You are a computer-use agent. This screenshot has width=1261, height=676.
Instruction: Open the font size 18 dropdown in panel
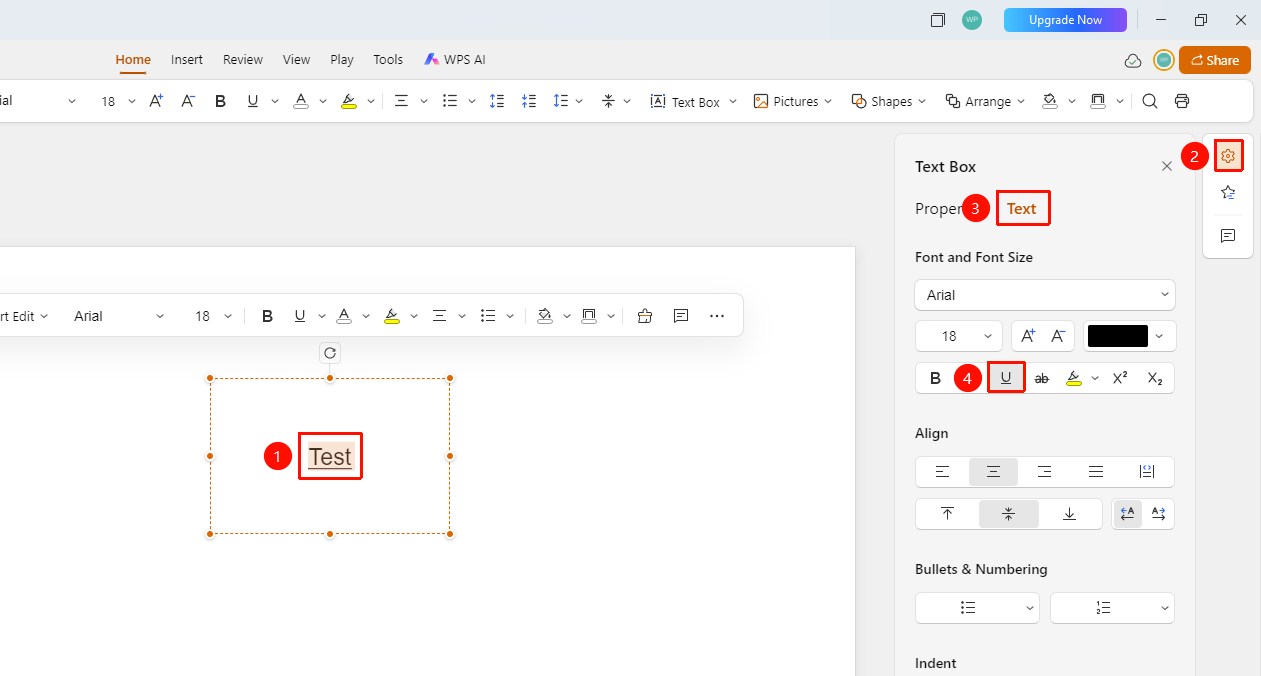point(959,336)
